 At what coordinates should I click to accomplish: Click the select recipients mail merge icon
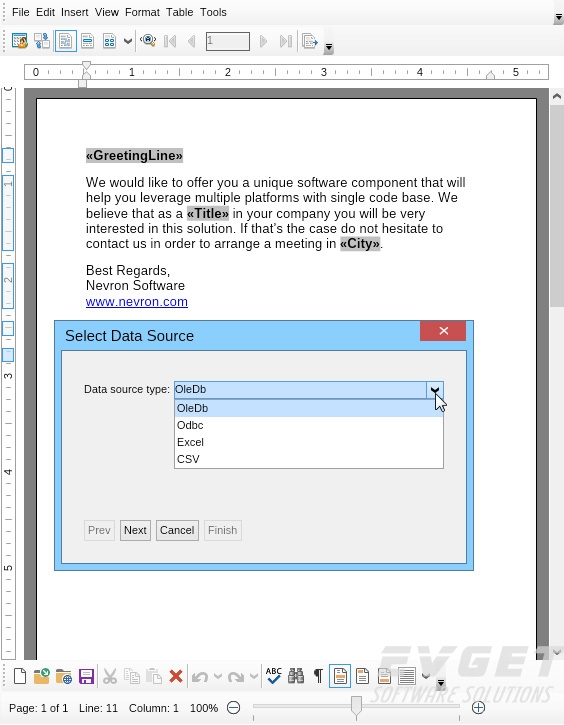[19, 41]
